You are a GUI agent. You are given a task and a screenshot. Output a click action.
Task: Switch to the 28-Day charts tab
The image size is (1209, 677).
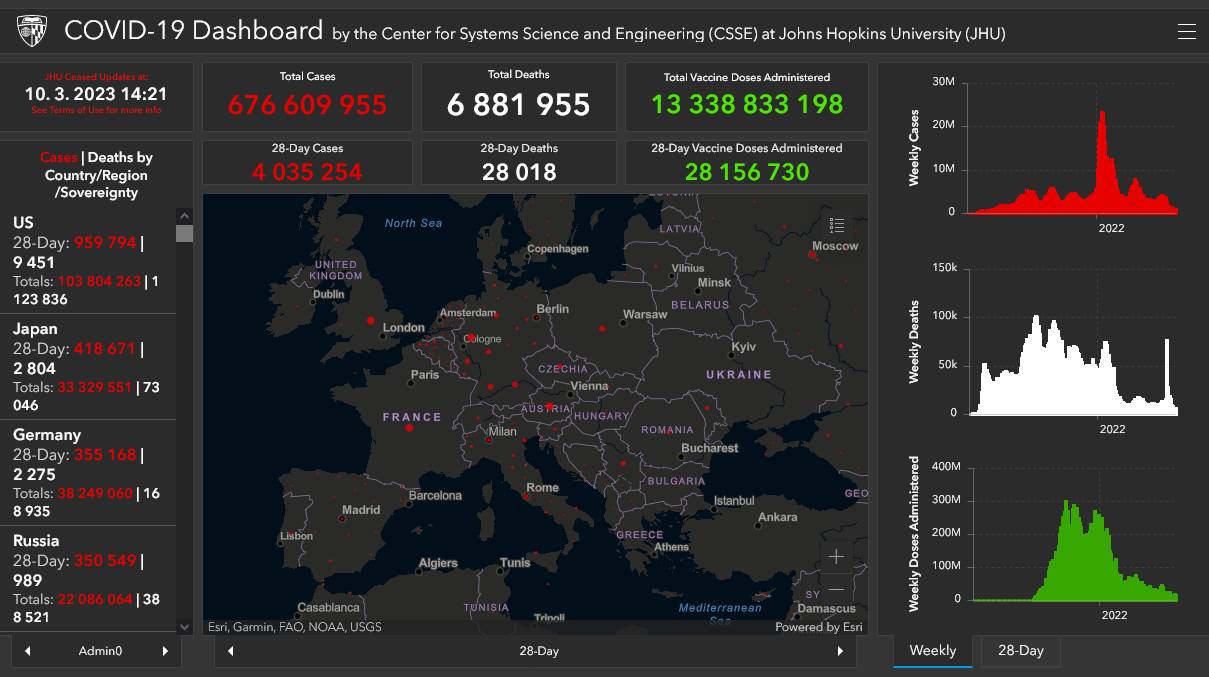pos(1020,651)
